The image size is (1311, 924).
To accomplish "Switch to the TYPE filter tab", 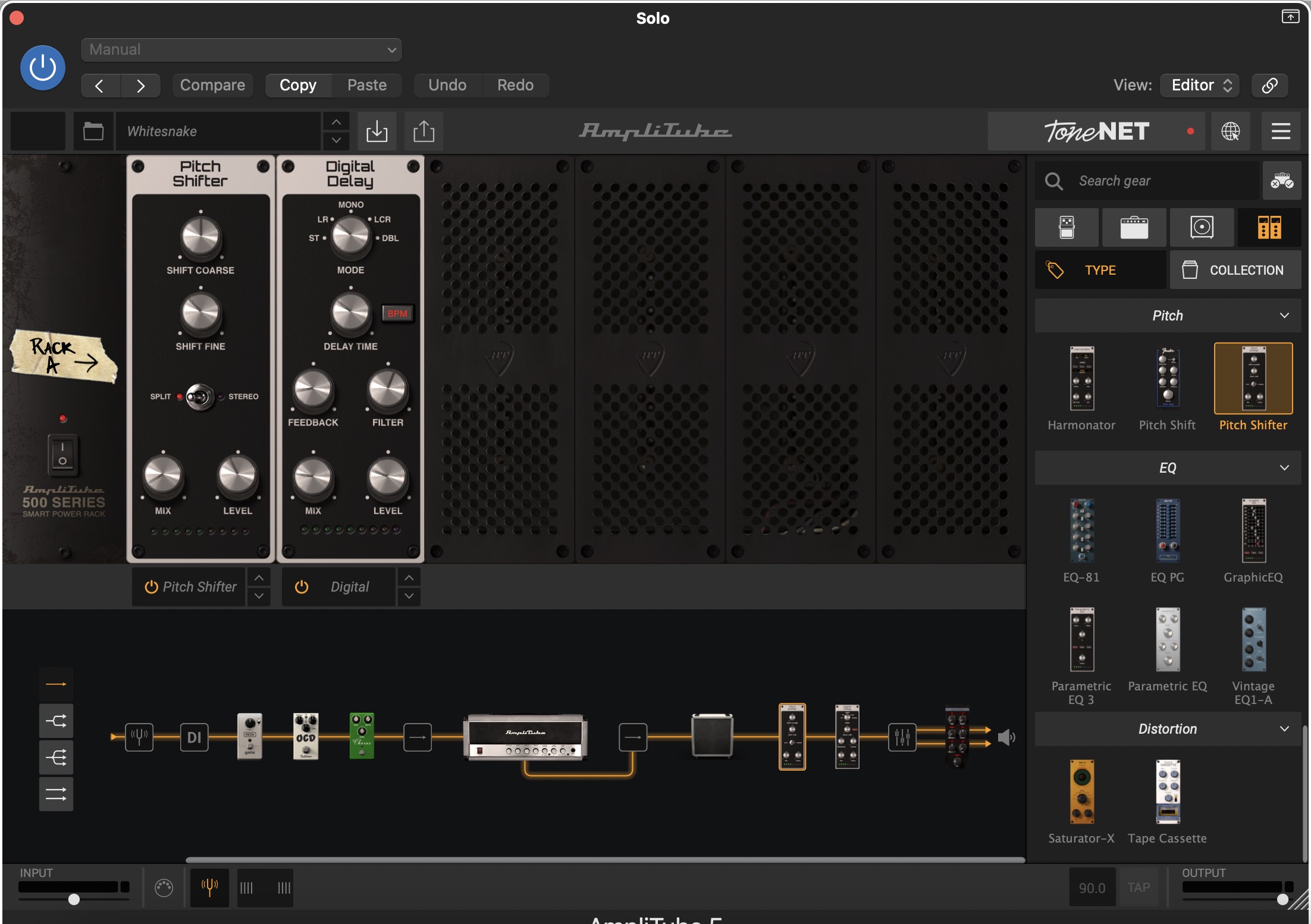I will 1100,270.
